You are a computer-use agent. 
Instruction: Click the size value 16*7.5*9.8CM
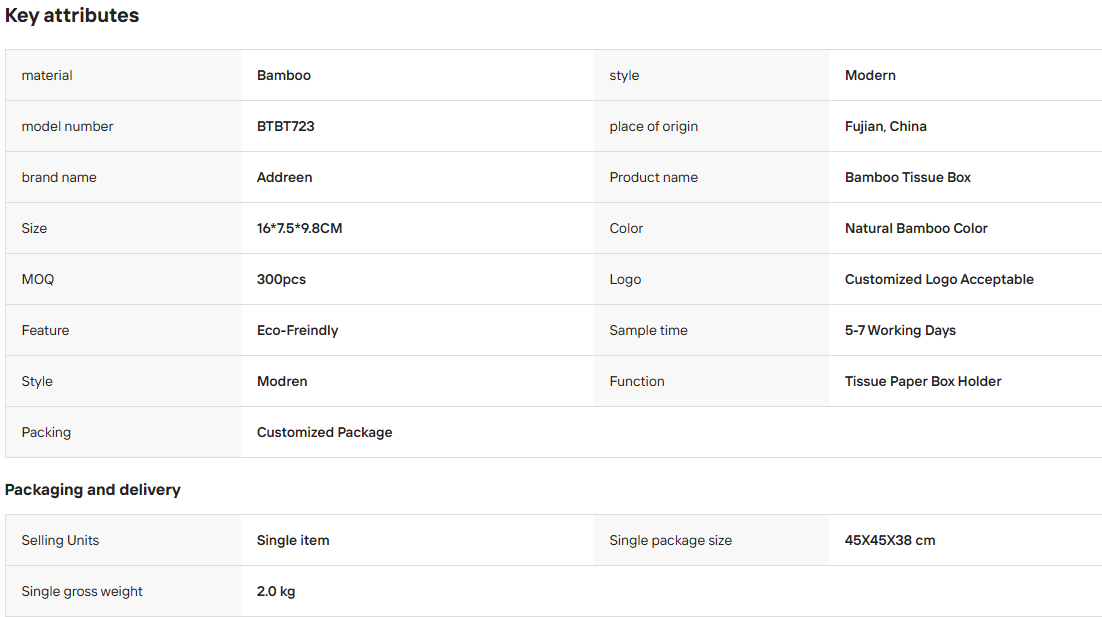(x=299, y=228)
